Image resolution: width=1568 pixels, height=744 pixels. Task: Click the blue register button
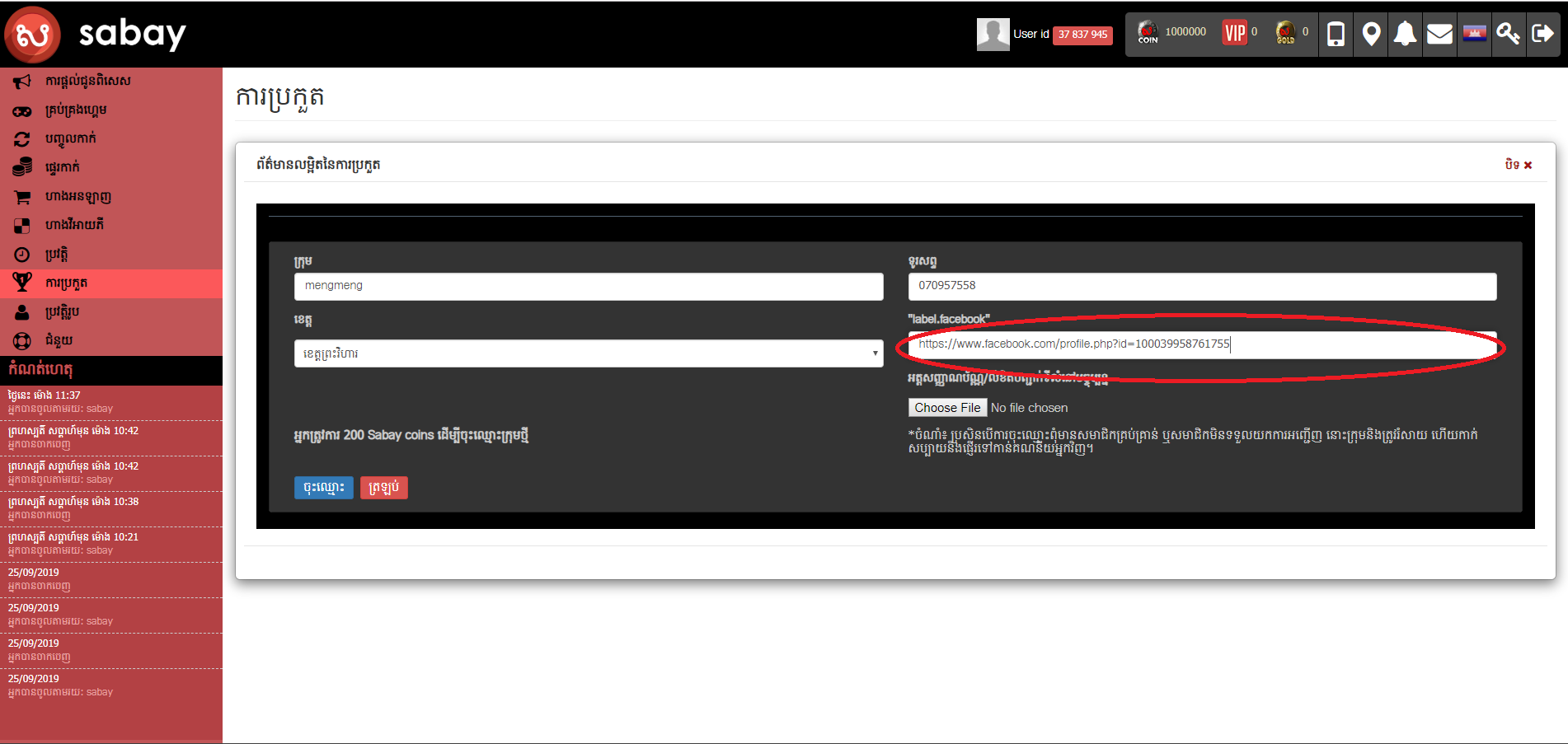[323, 488]
